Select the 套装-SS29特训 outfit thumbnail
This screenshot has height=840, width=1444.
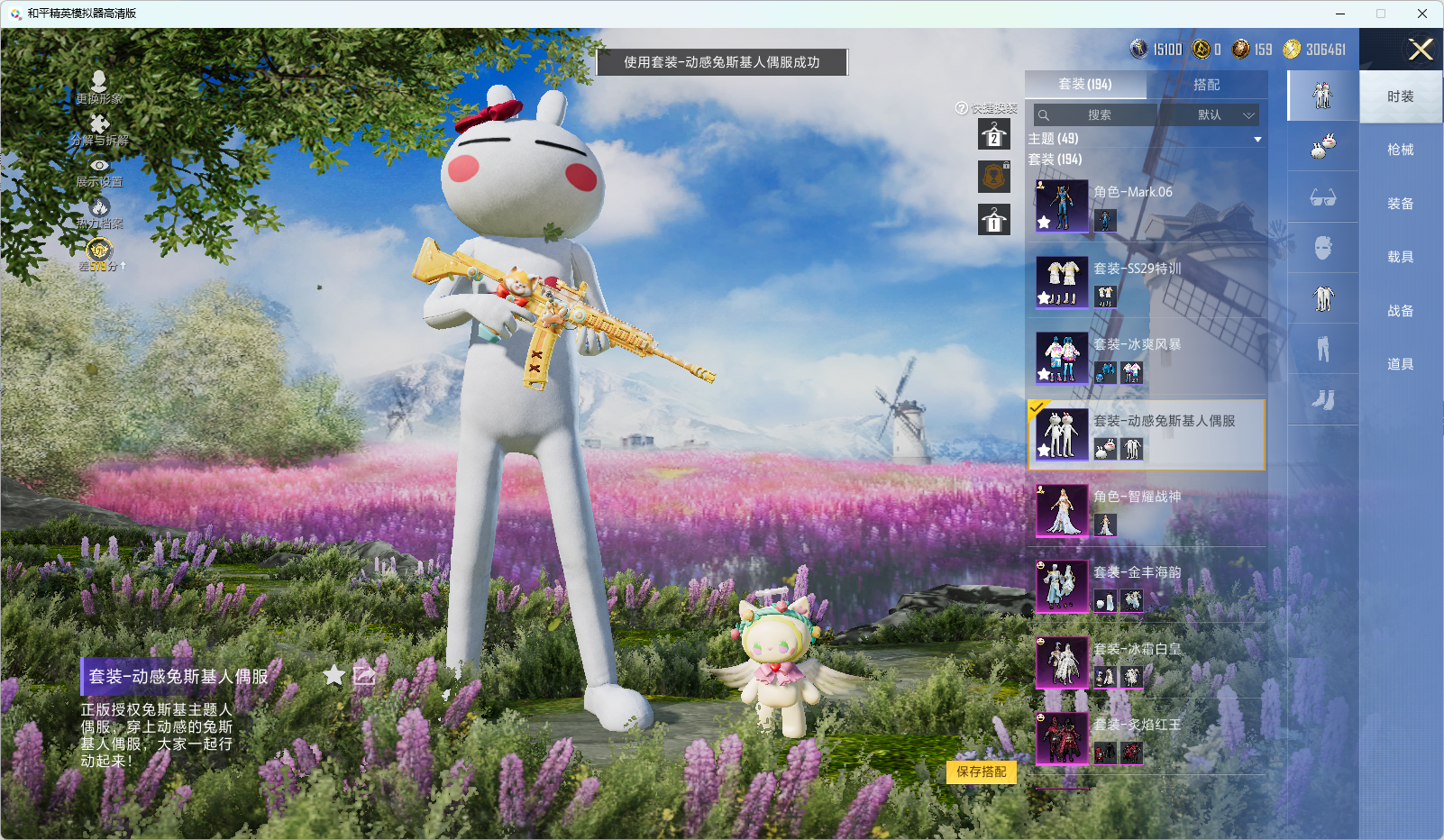click(x=1062, y=282)
